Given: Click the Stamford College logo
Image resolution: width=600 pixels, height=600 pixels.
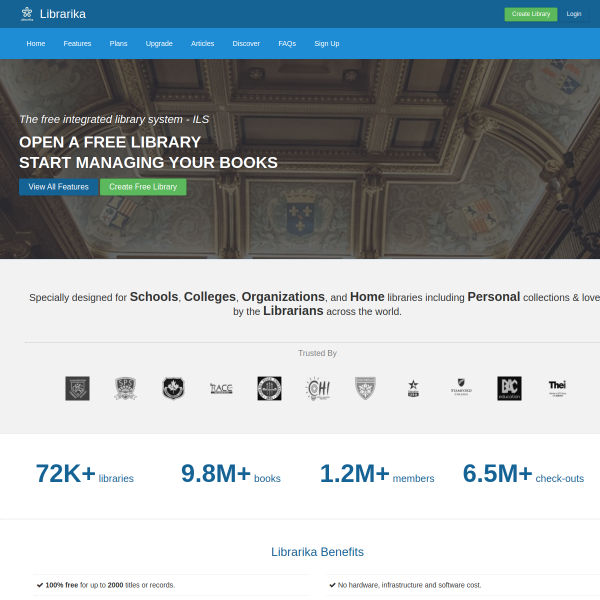Looking at the screenshot, I should (x=461, y=387).
